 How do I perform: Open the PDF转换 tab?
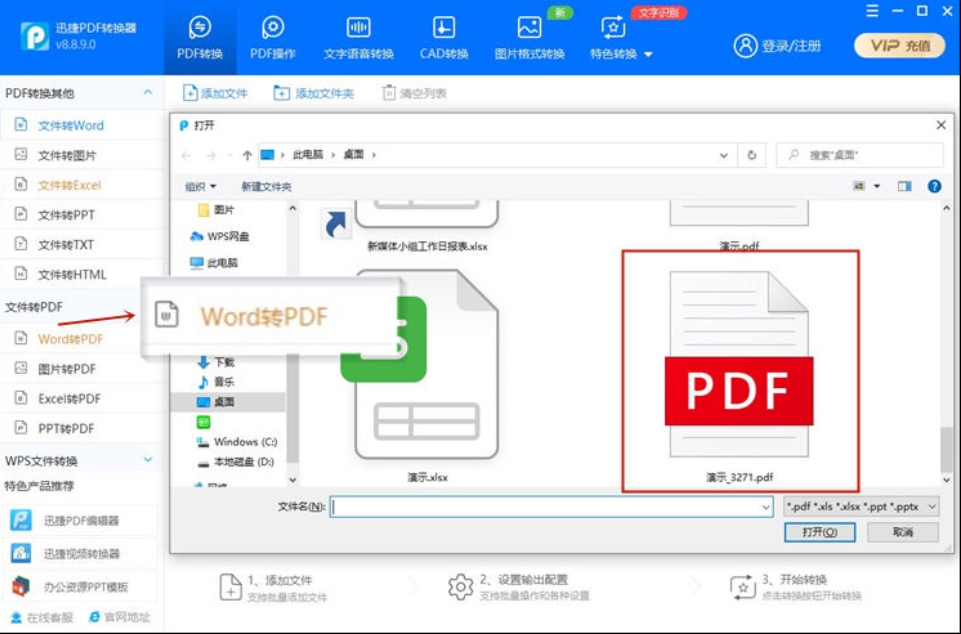coord(199,38)
